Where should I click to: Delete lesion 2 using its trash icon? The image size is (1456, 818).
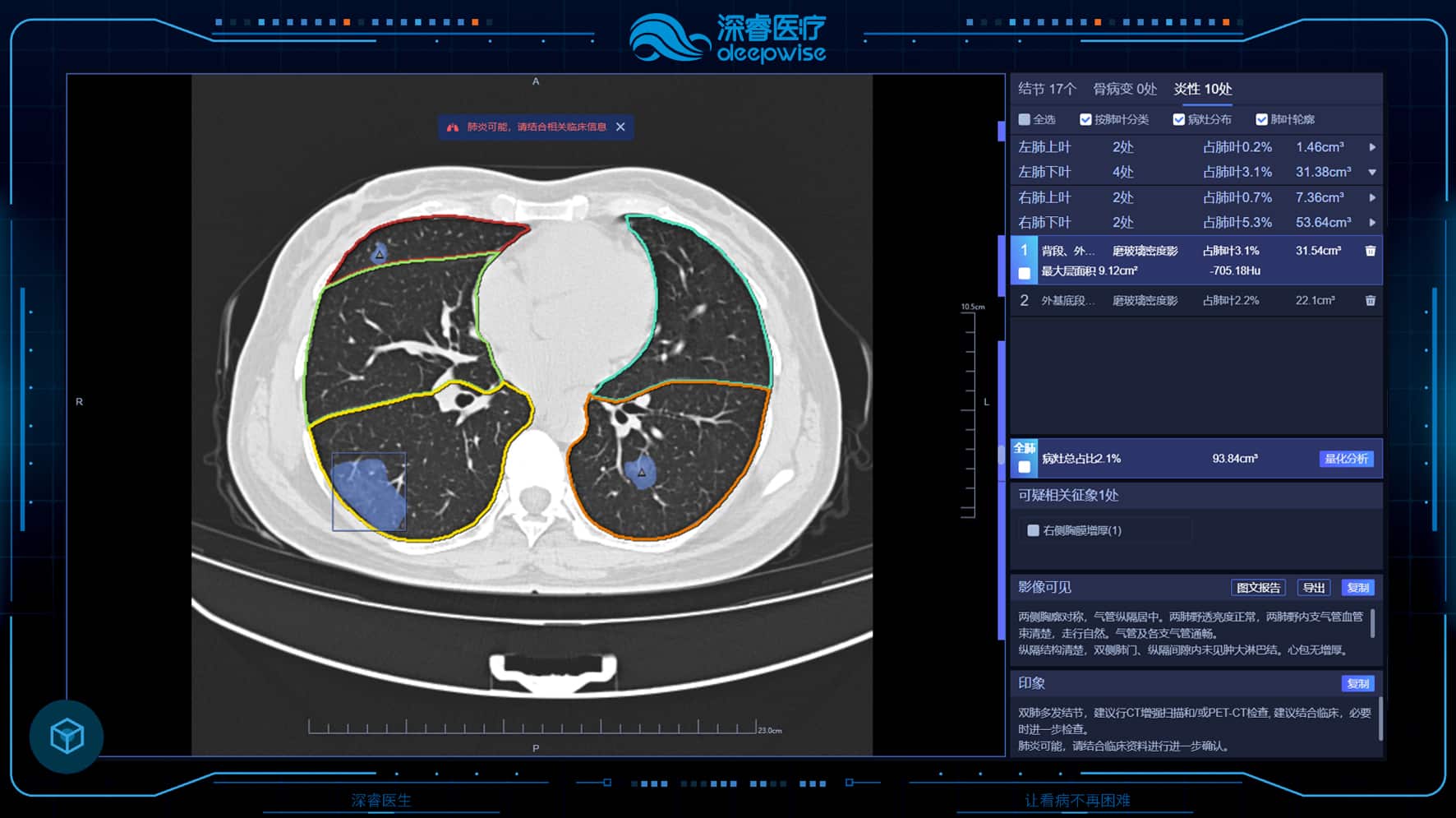pos(1369,300)
